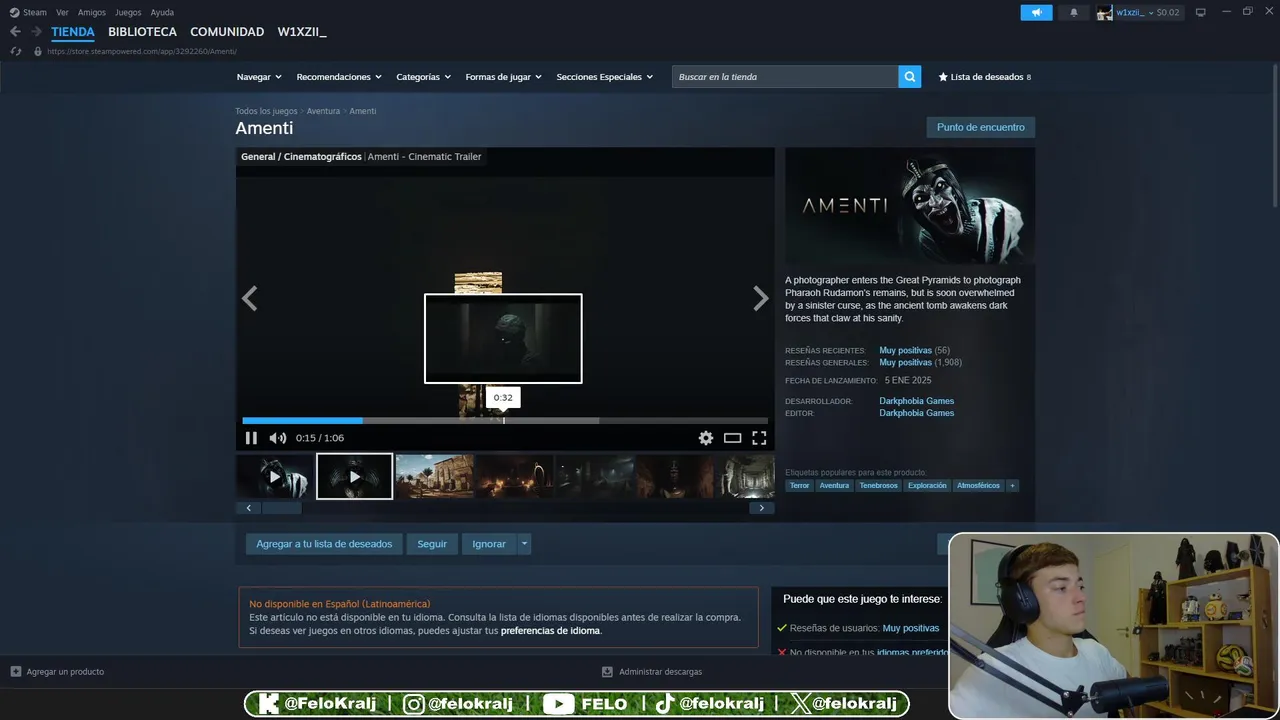
Task: Open Administrar descargas
Action: (x=652, y=672)
